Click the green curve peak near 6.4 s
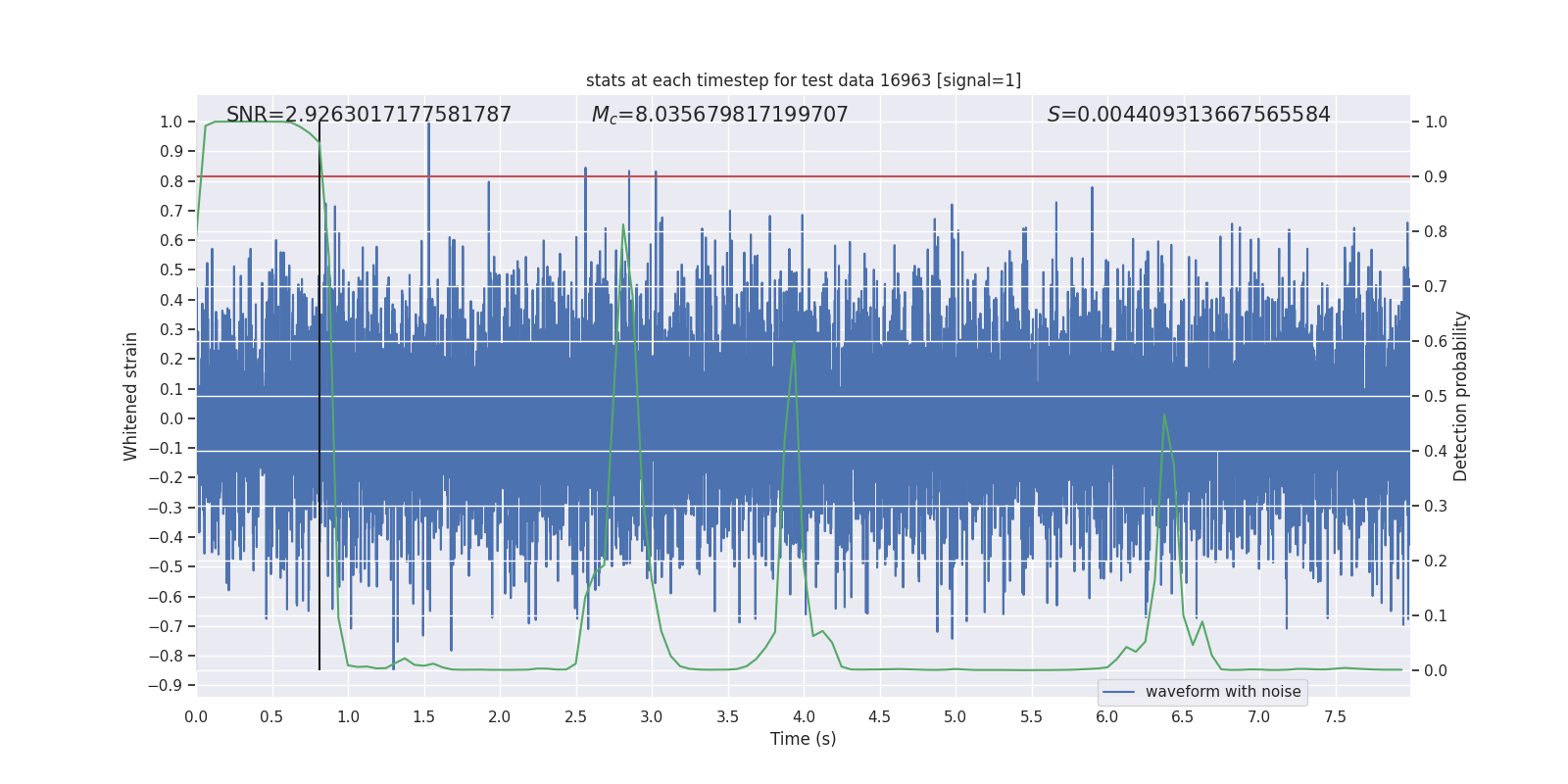 click(1163, 415)
